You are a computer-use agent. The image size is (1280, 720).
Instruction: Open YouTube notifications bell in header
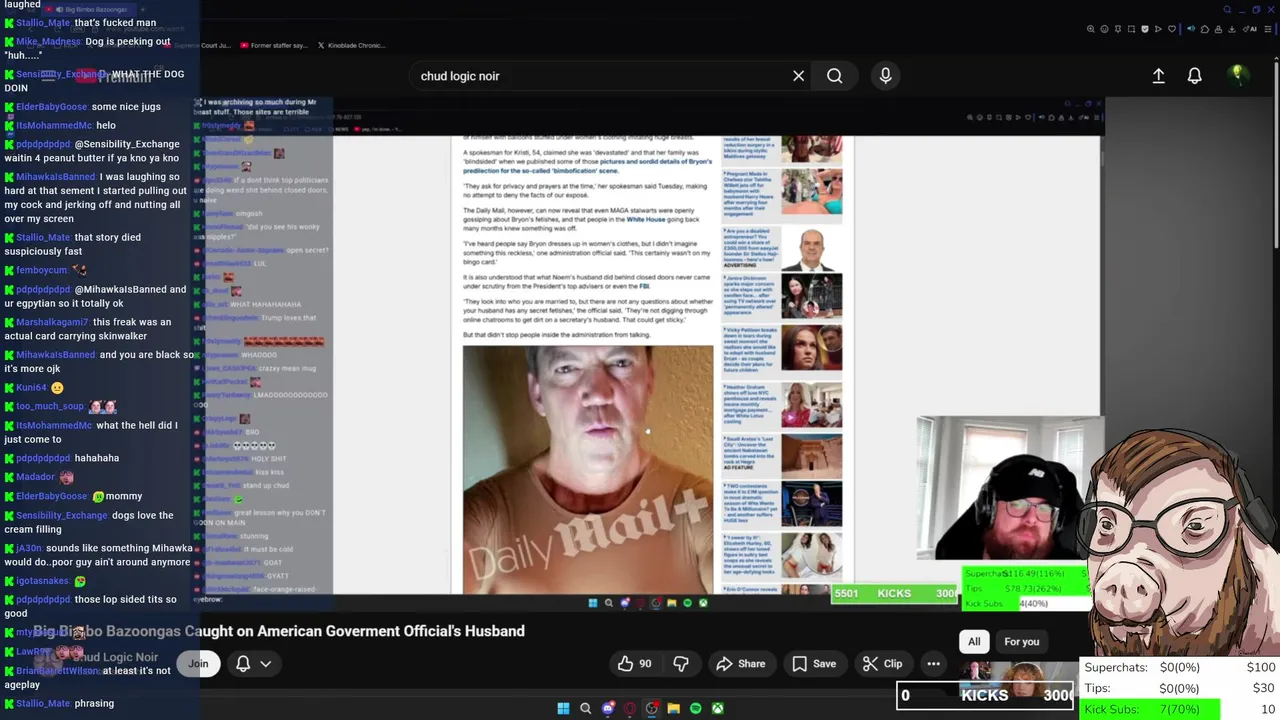1194,76
